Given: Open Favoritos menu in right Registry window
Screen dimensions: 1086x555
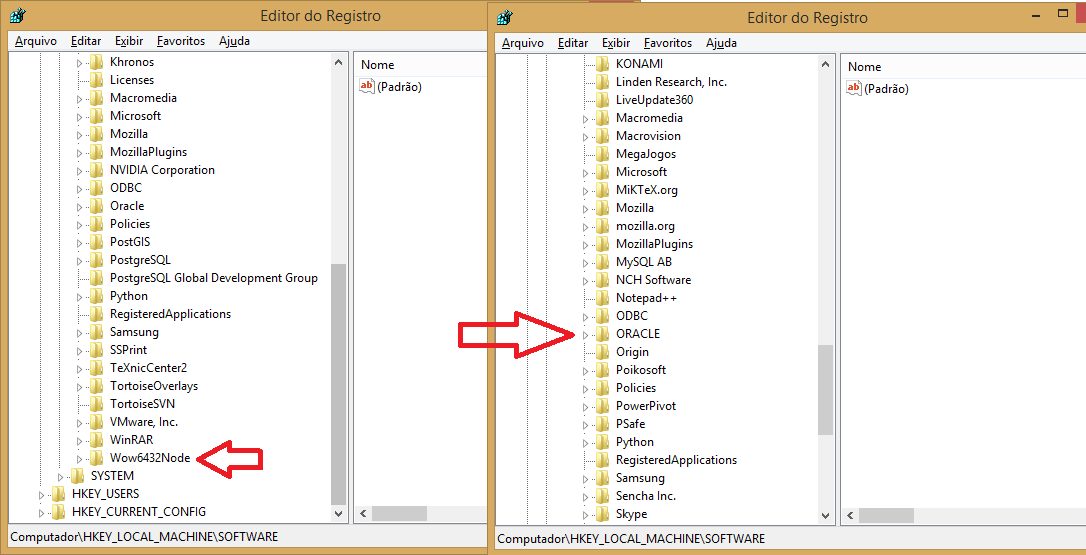Looking at the screenshot, I should click(668, 43).
